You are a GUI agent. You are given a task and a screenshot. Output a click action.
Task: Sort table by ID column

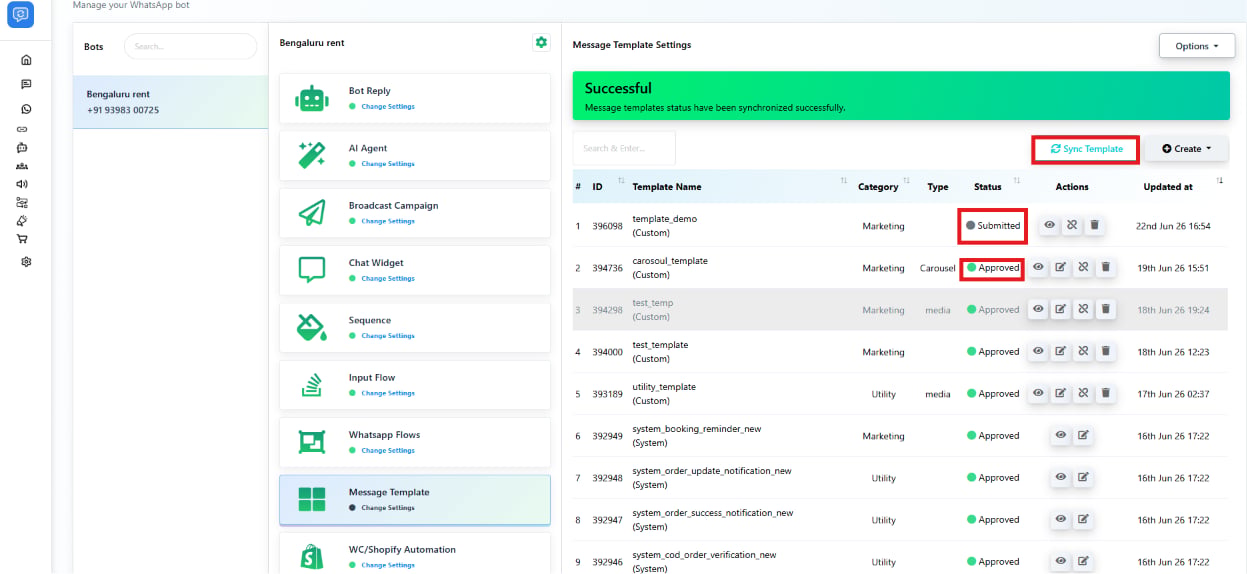pyautogui.click(x=622, y=181)
